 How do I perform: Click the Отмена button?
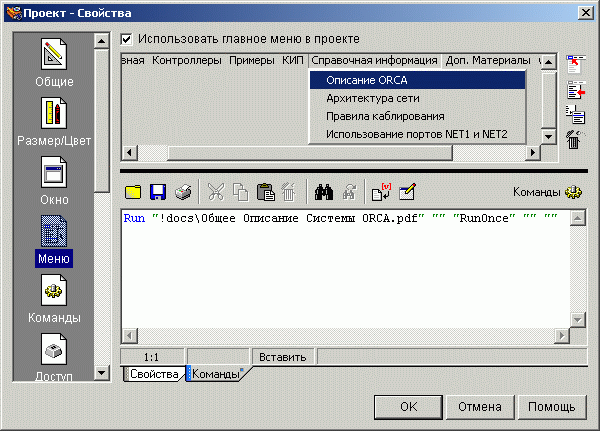(480, 407)
